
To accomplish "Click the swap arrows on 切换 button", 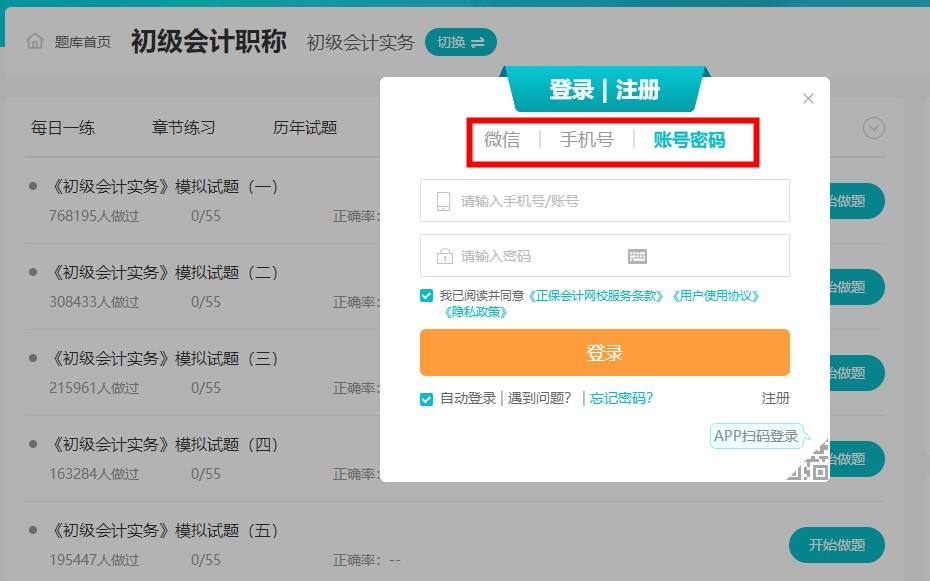I will coord(477,42).
